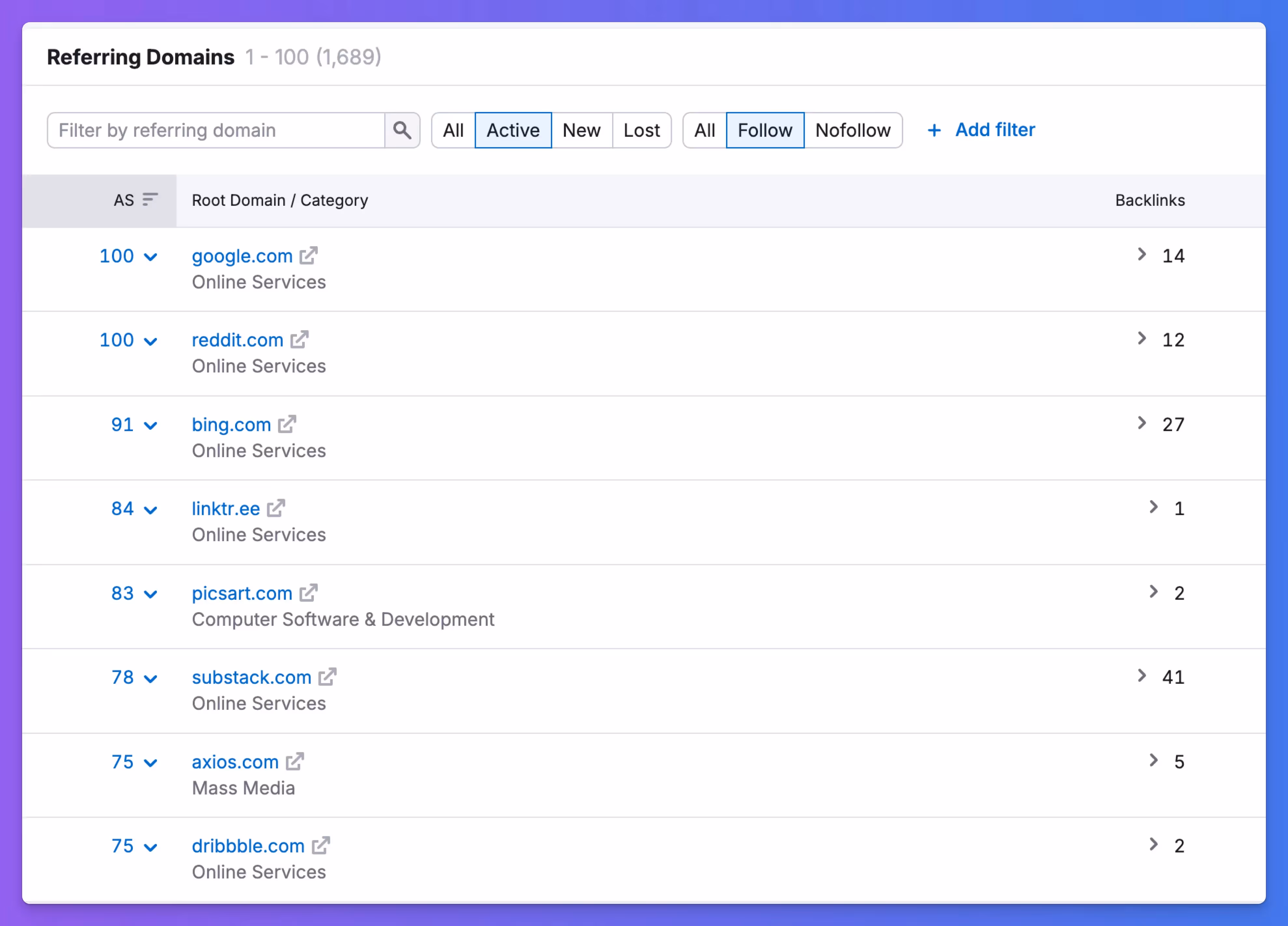Expand AS score dropdown for reddit.com
Screen dimensions: 1288x926
click(150, 342)
